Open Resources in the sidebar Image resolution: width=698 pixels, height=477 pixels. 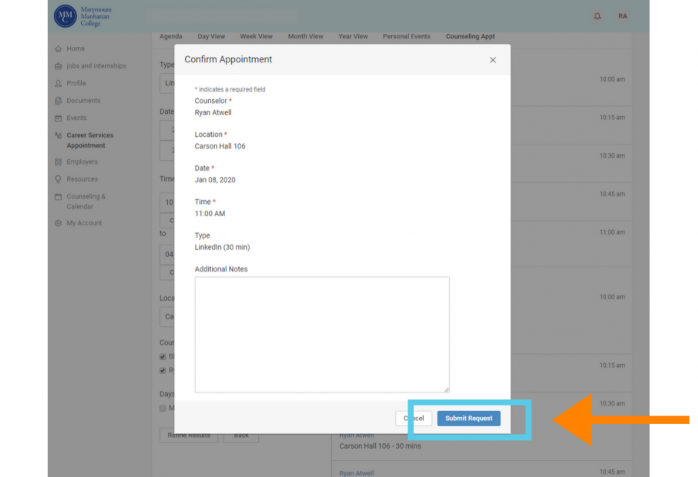click(82, 179)
